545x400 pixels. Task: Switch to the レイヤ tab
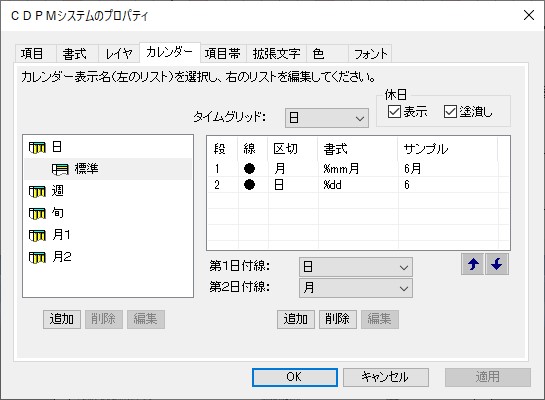119,54
